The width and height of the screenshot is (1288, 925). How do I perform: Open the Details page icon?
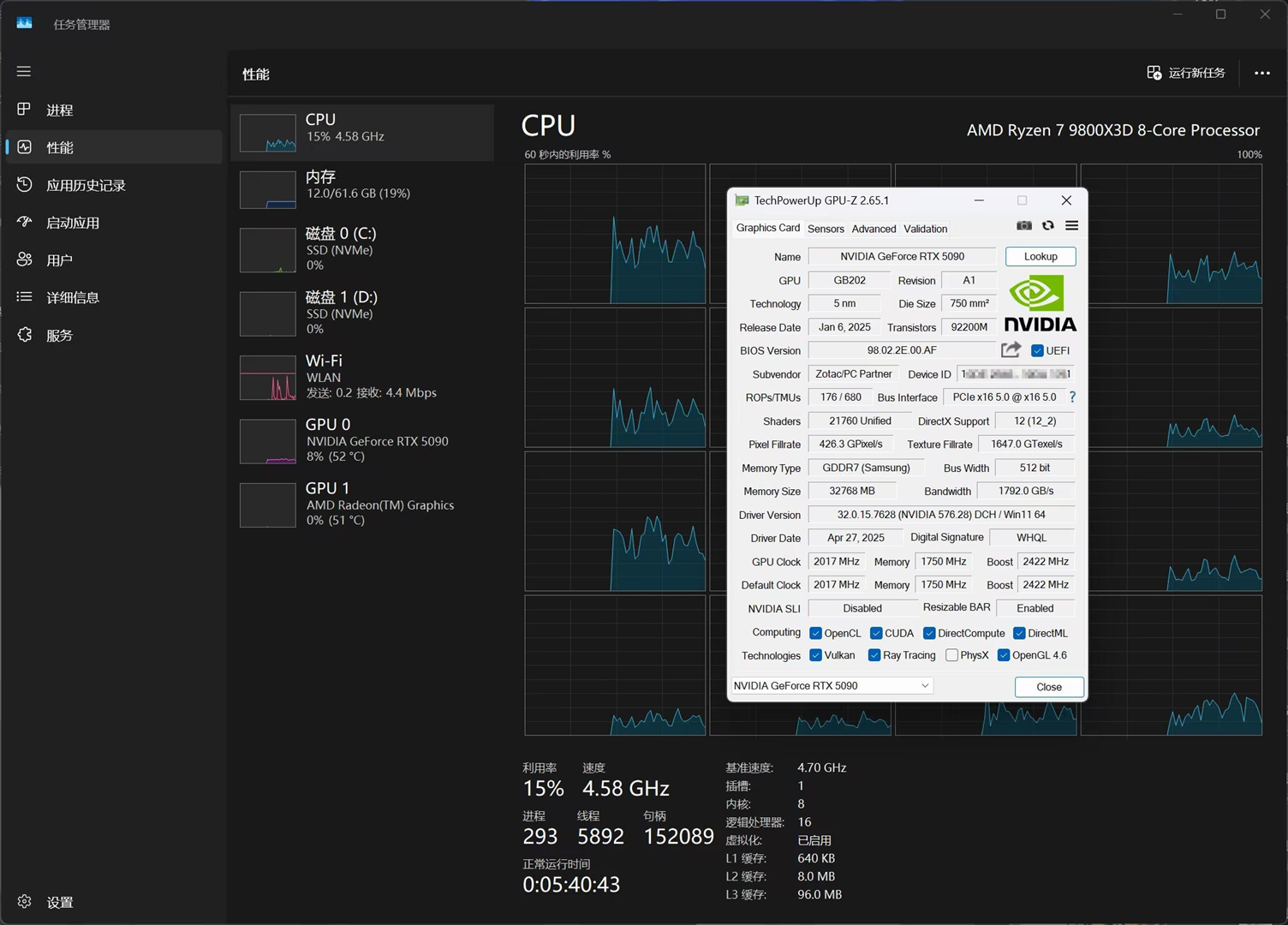24,297
